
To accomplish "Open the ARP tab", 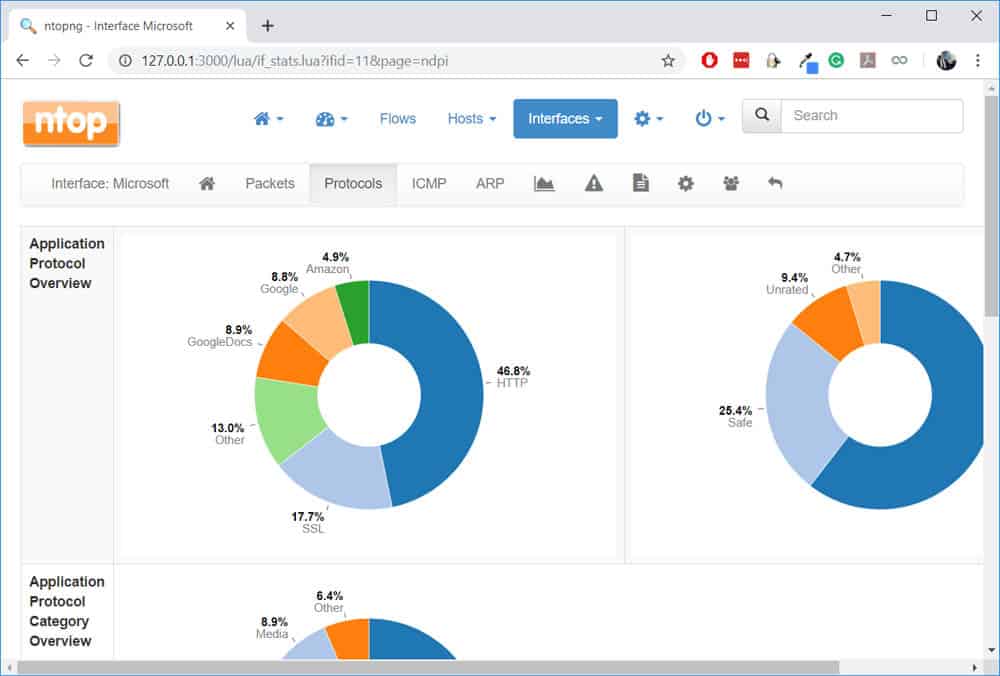I will tap(490, 184).
